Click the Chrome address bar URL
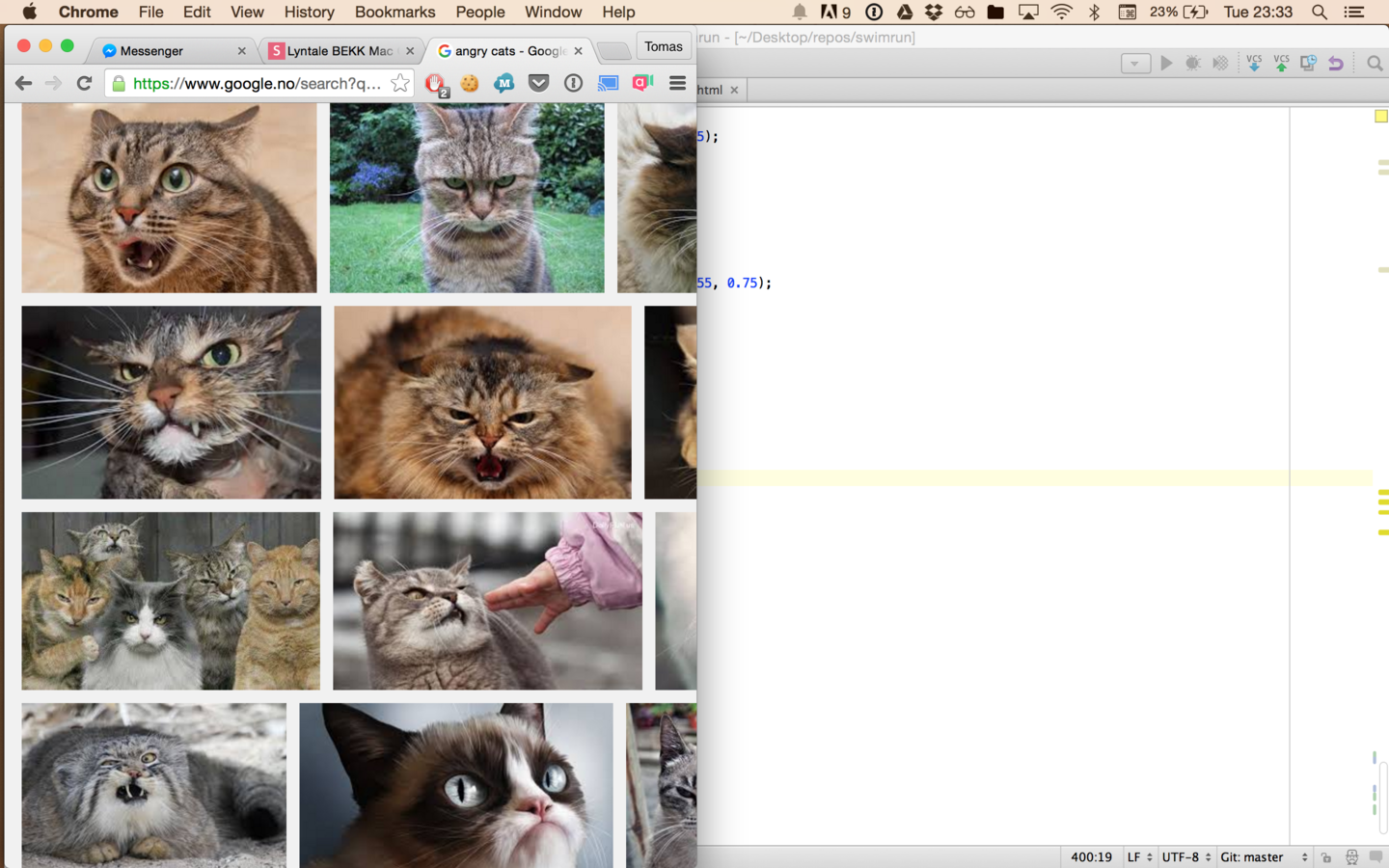This screenshot has width=1389, height=868. point(257,84)
